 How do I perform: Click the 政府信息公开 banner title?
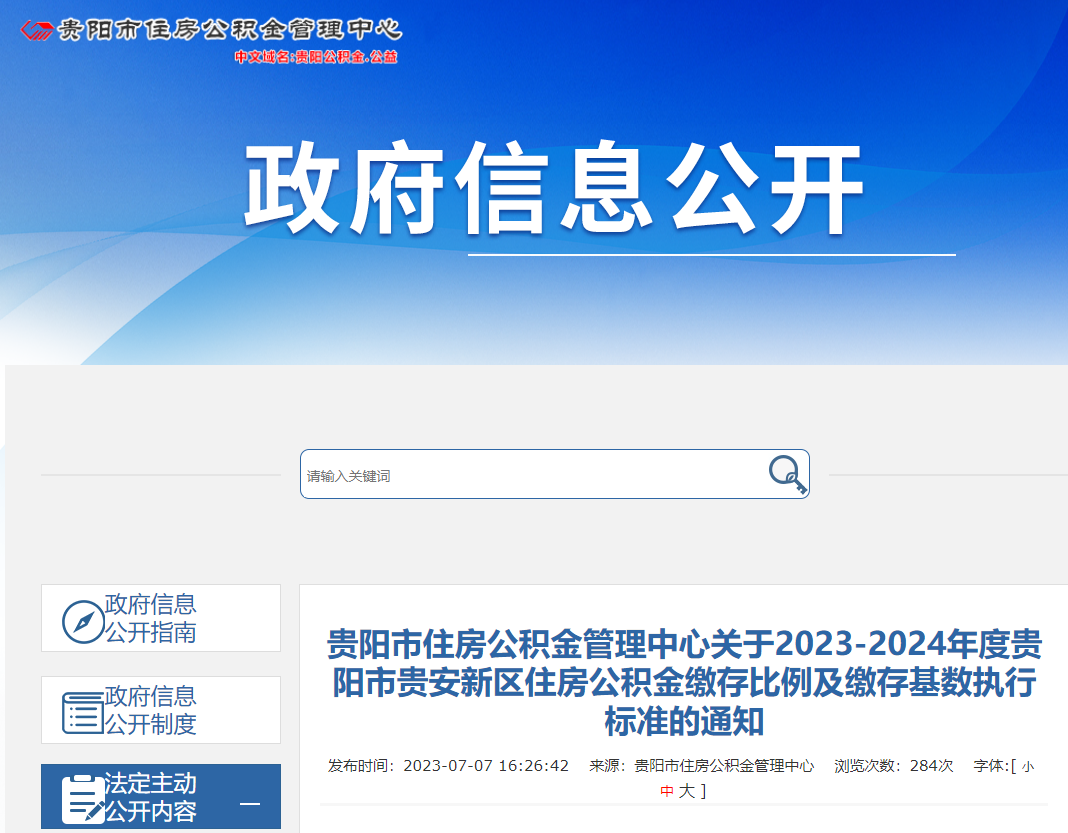pos(554,190)
